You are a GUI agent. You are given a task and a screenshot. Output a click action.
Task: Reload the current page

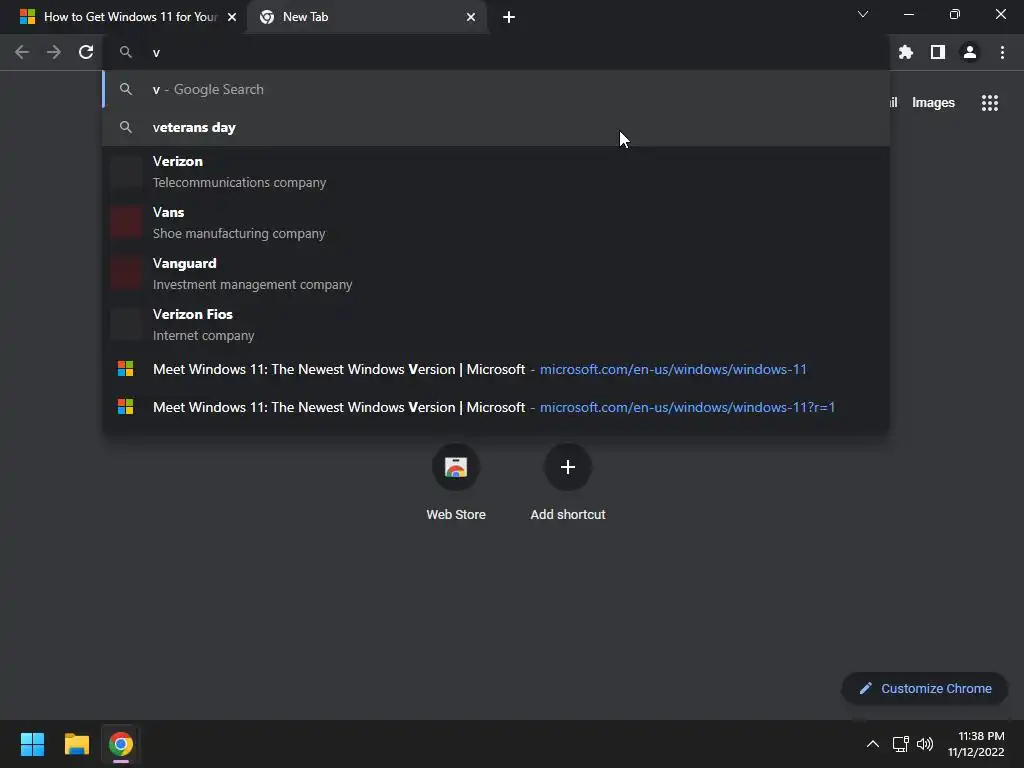tap(86, 52)
